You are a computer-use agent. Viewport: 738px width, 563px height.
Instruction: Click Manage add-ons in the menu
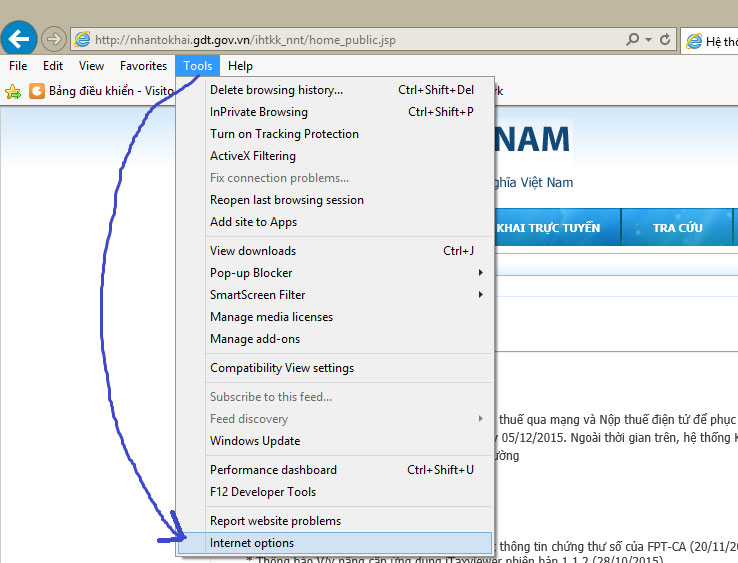255,339
